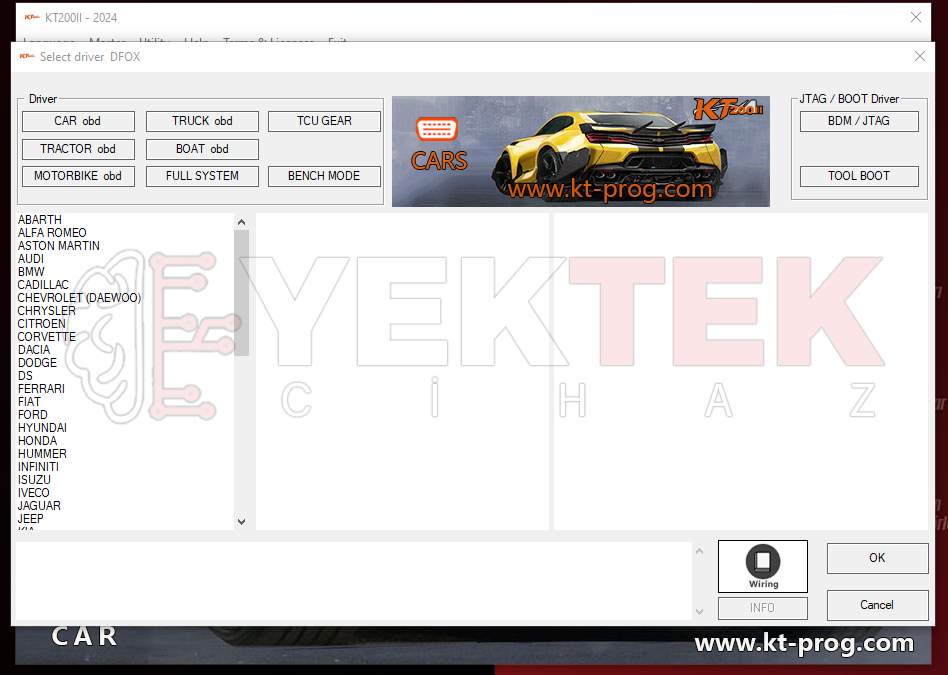Image resolution: width=948 pixels, height=675 pixels.
Task: Open FULL SYSTEM driver mode
Action: (x=202, y=175)
